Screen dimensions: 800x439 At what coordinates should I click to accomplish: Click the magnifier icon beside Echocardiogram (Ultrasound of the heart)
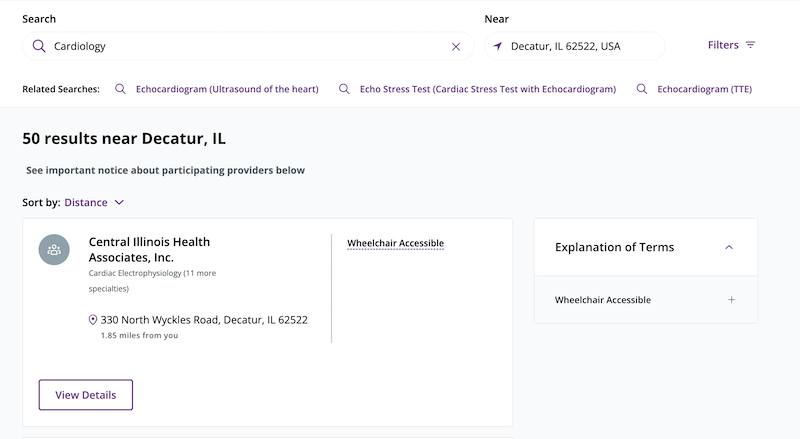coord(120,89)
